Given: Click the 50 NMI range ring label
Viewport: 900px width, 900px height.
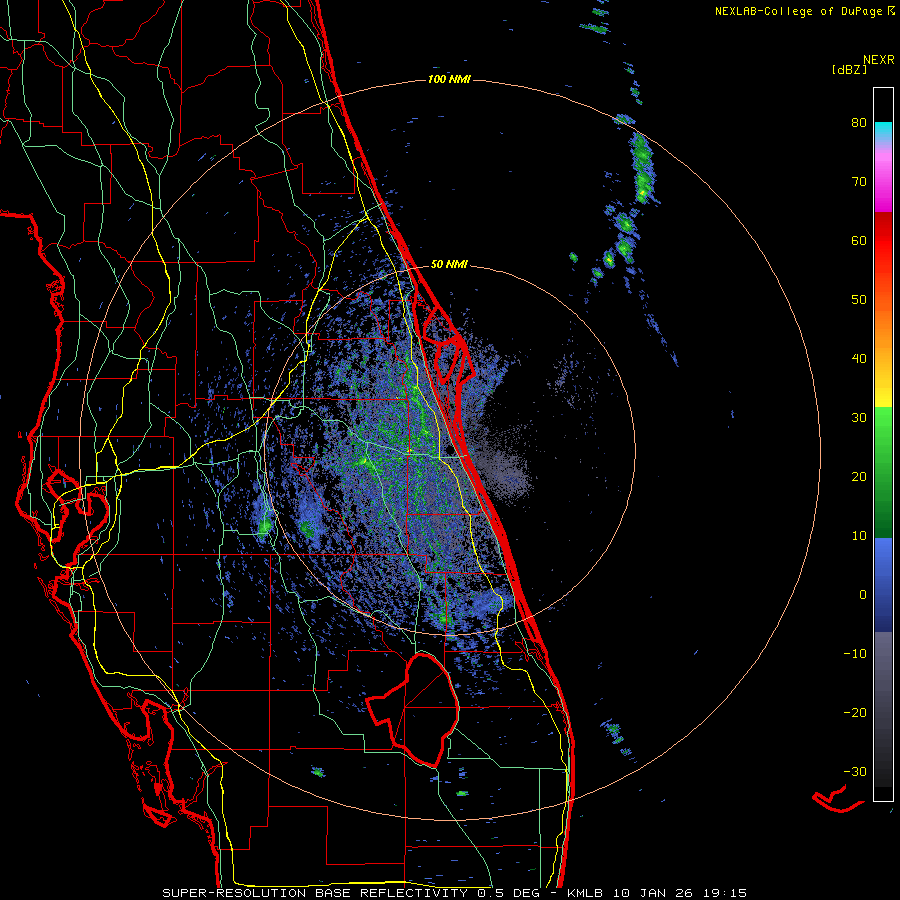Looking at the screenshot, I should click(x=449, y=265).
